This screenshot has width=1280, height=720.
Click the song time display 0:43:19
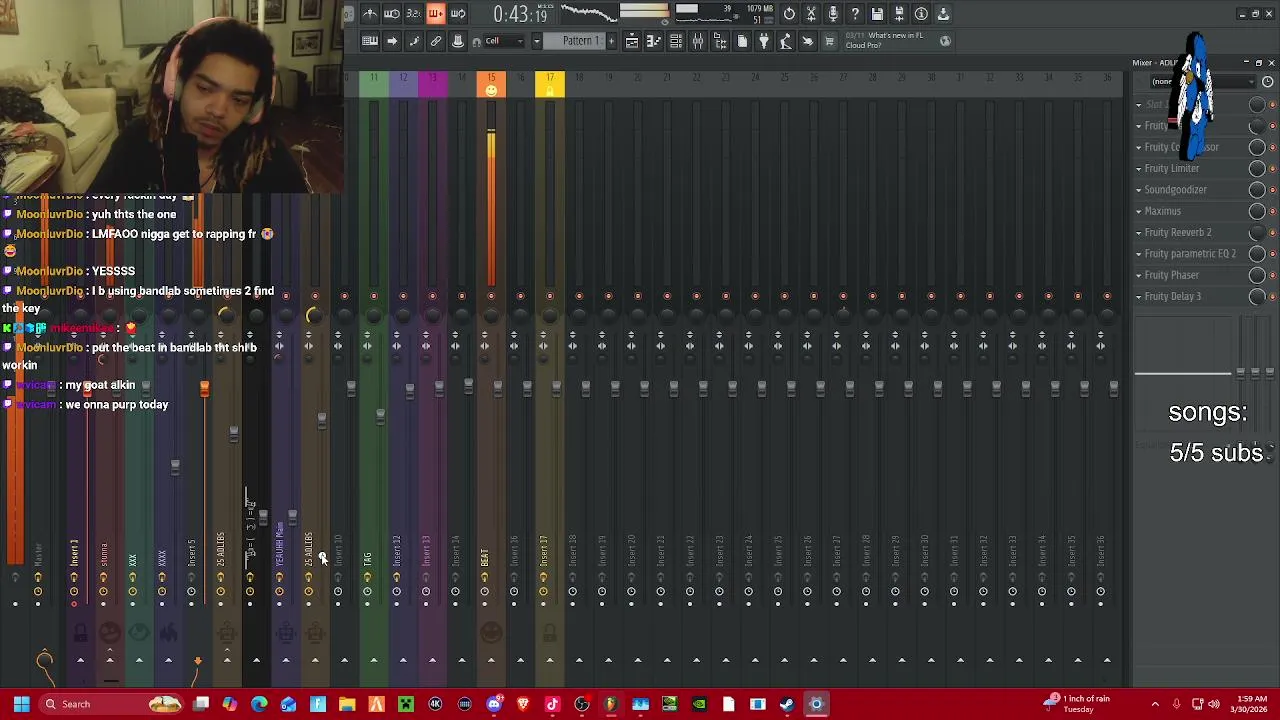522,15
